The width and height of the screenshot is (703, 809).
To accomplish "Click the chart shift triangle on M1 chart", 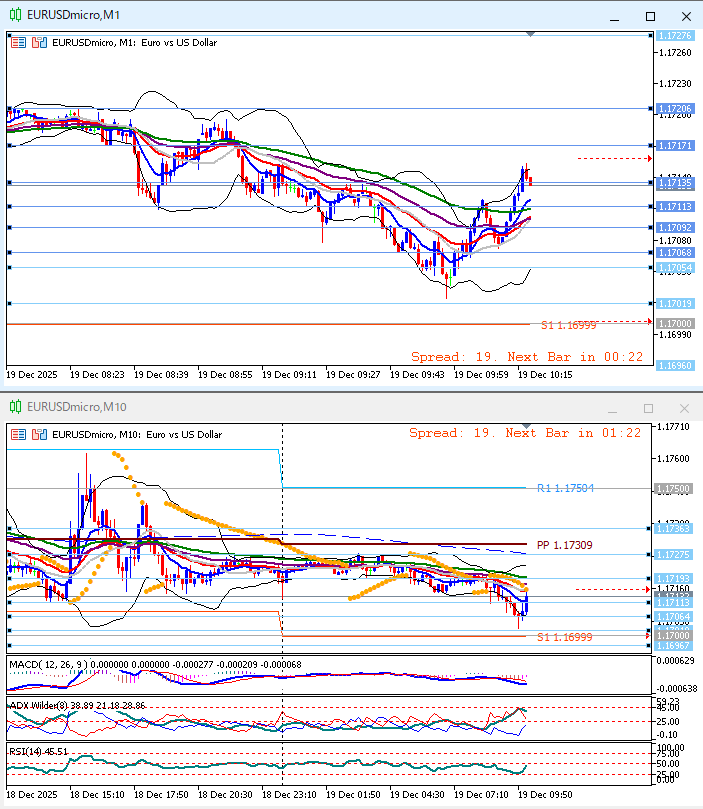I will (x=530, y=34).
